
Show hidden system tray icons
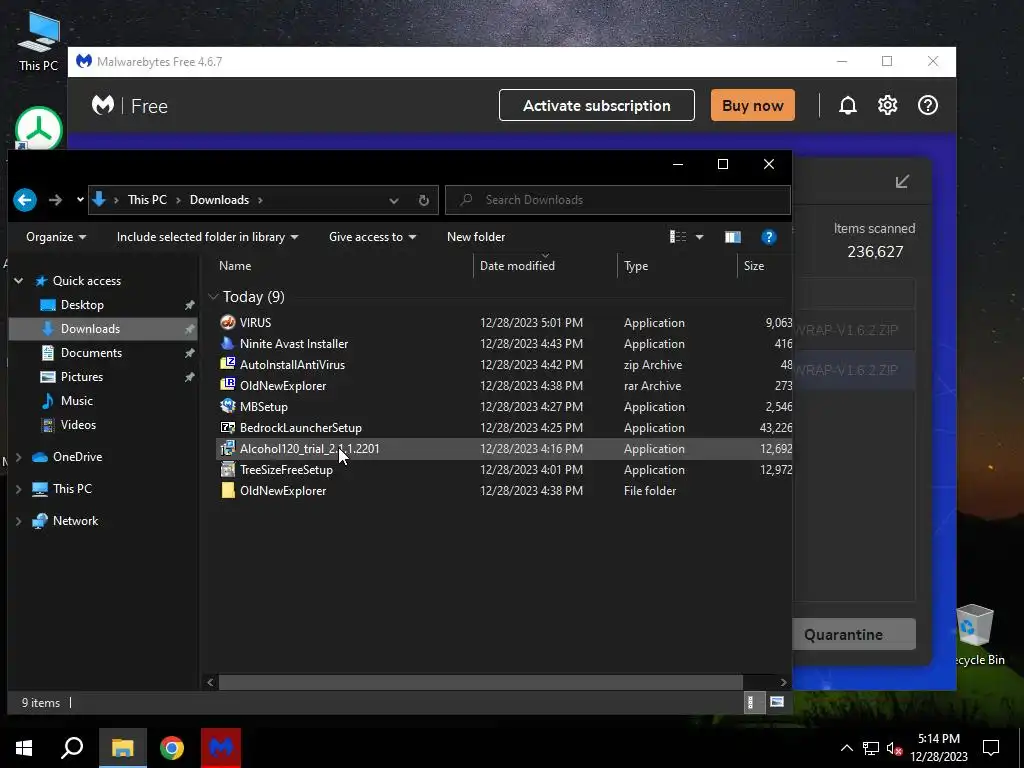(846, 748)
